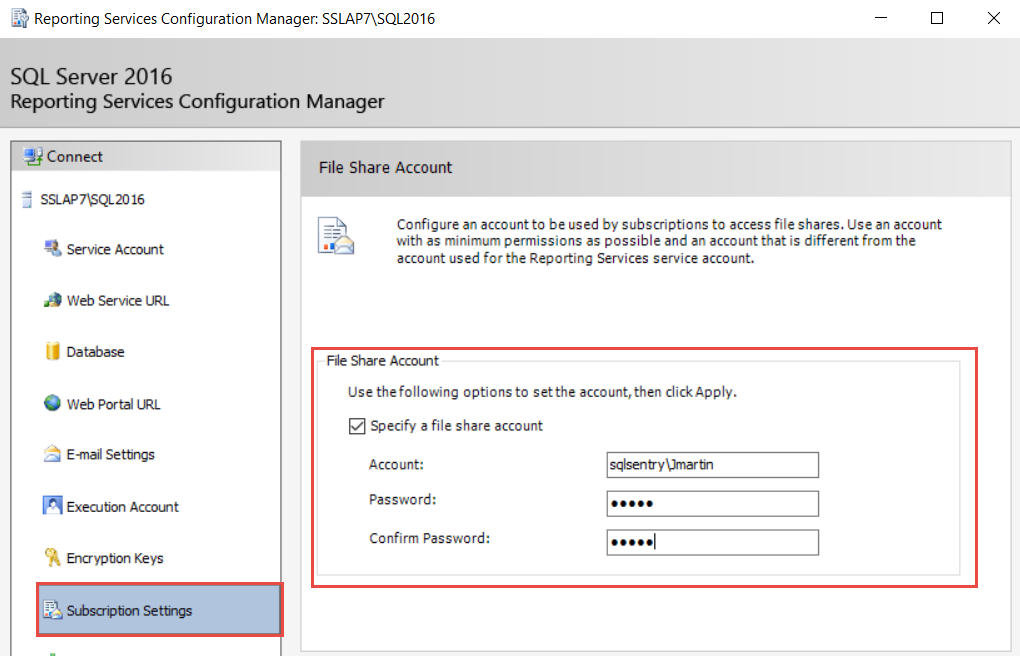
Task: Click the Account: label
Action: pos(396,465)
